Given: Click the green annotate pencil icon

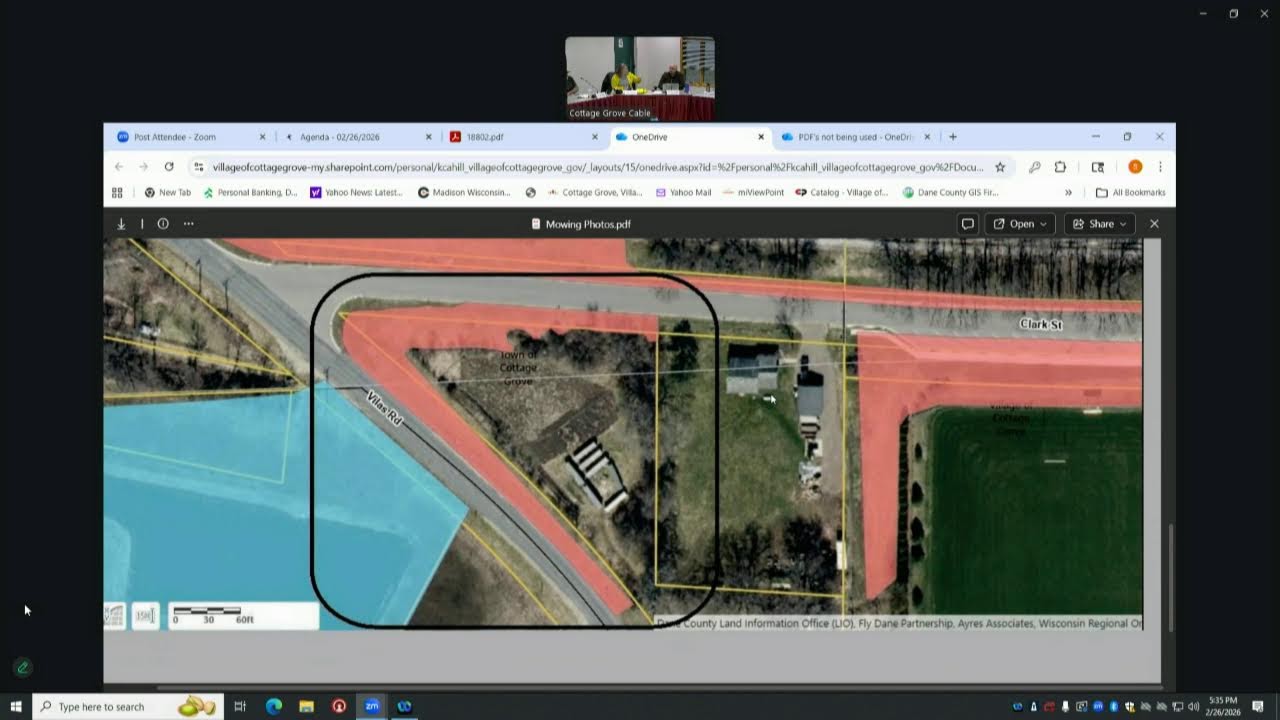Looking at the screenshot, I should pyautogui.click(x=22, y=667).
